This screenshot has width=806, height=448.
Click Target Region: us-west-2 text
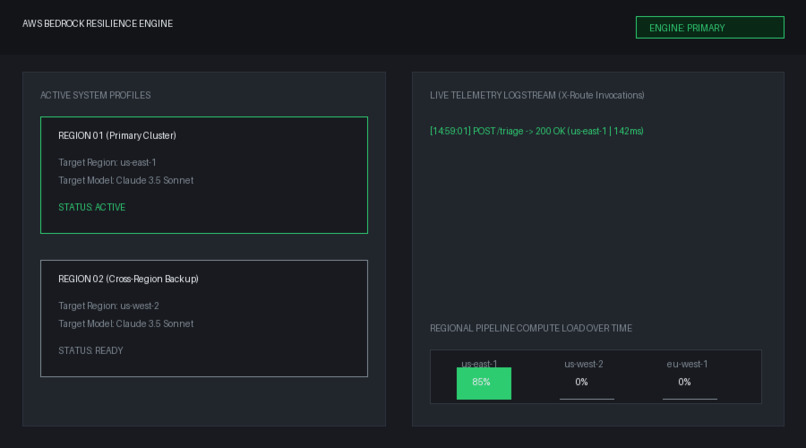tap(108, 306)
